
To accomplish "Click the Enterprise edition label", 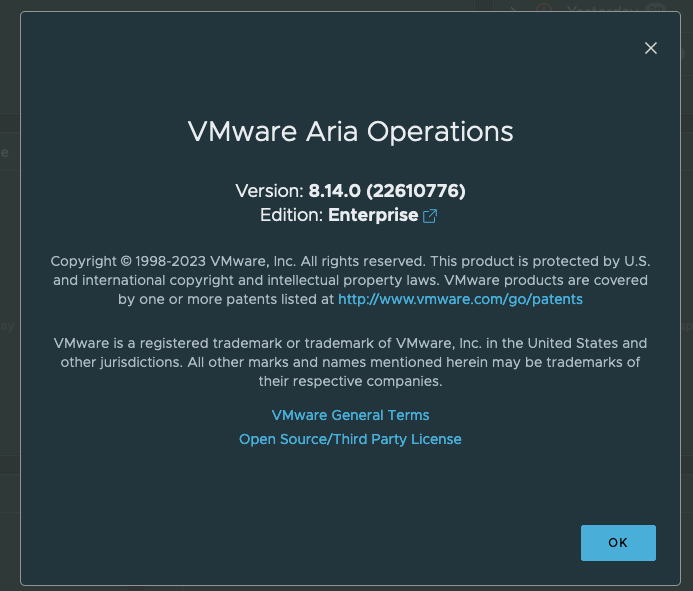I will [373, 215].
